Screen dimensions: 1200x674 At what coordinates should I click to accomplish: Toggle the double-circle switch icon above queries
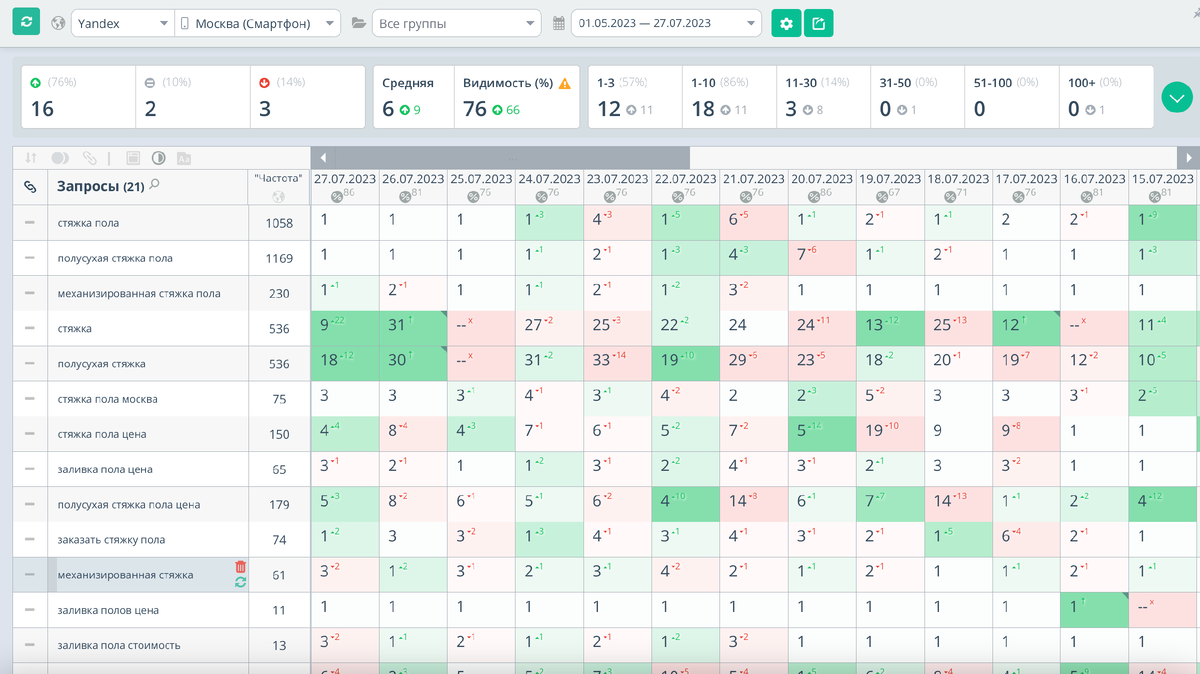point(61,158)
